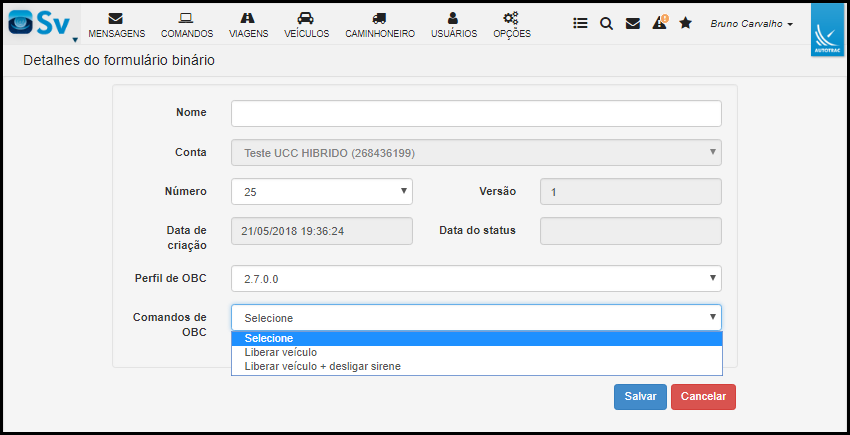The height and width of the screenshot is (435, 850).
Task: Open the Comandos laptop menu
Action: 187,24
